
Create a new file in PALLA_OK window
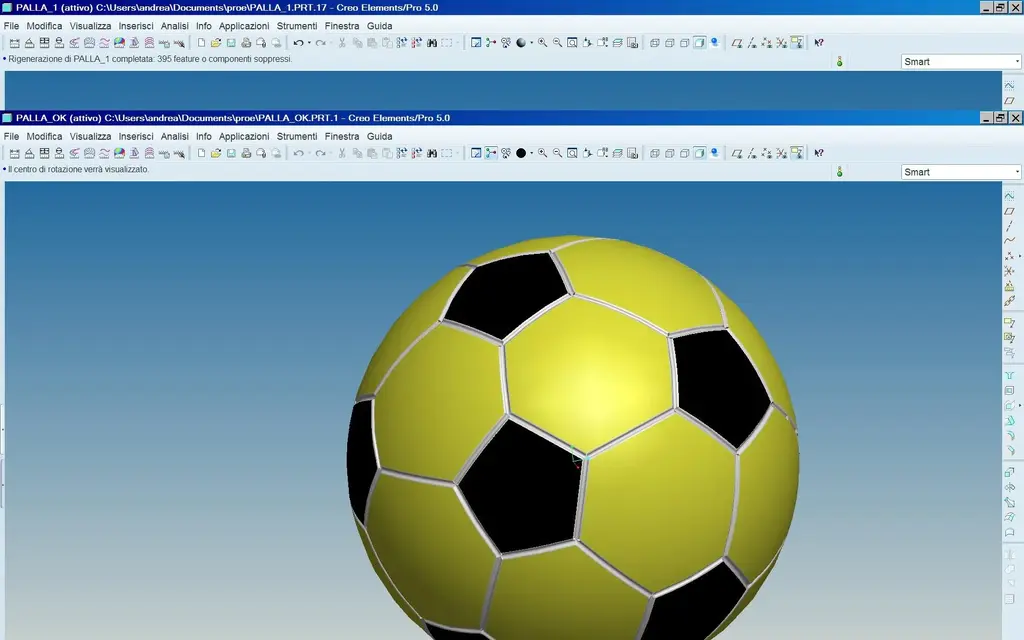(201, 153)
